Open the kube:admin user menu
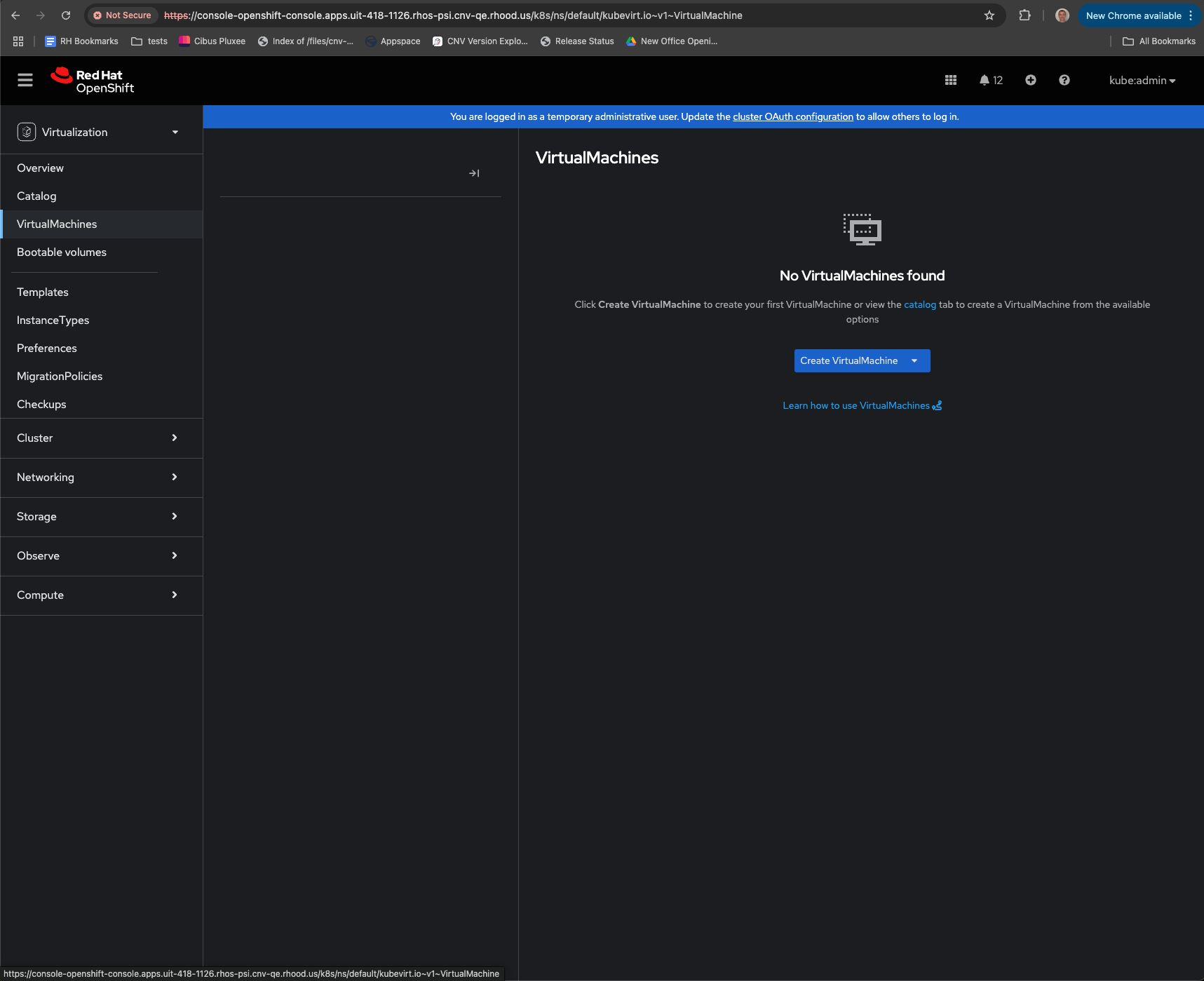This screenshot has height=981, width=1204. point(1142,81)
